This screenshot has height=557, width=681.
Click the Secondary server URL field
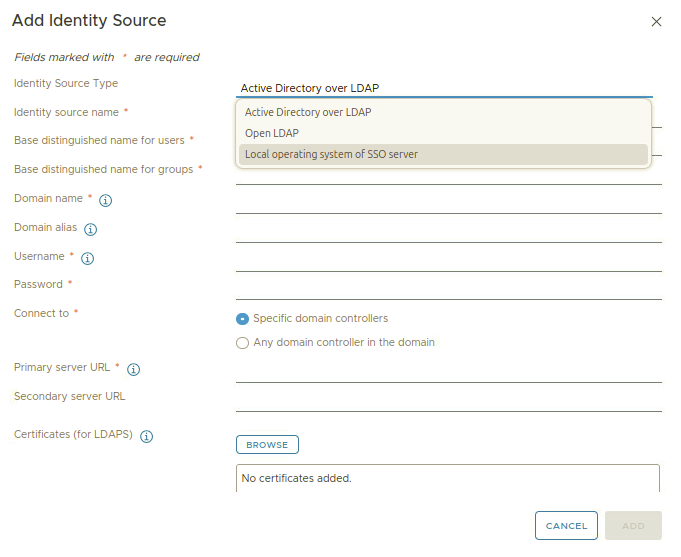449,401
